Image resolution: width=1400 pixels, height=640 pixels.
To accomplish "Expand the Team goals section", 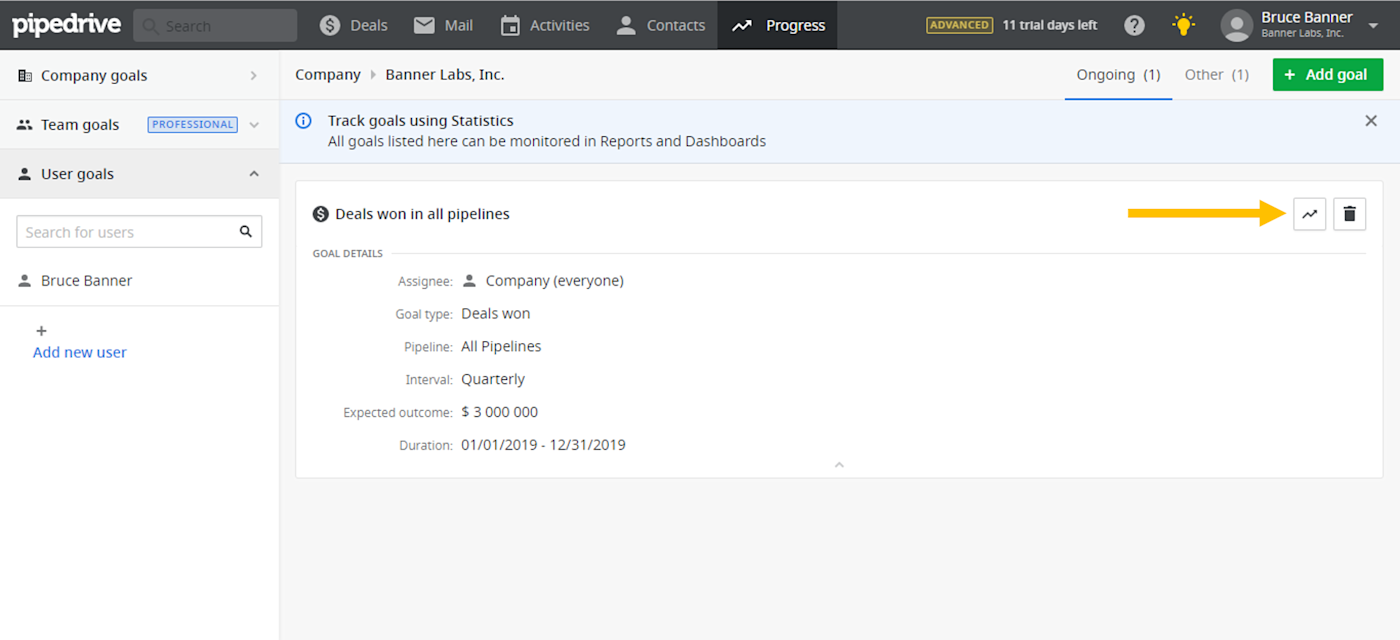I will 254,125.
